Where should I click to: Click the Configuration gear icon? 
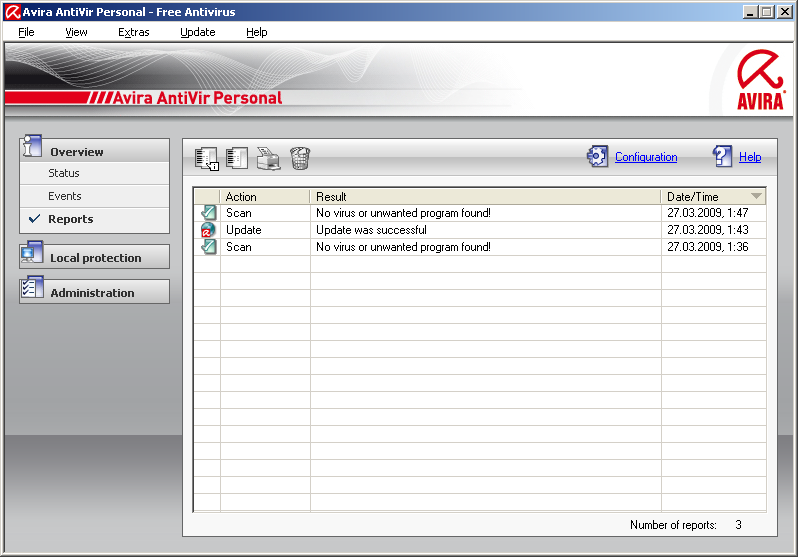(597, 156)
